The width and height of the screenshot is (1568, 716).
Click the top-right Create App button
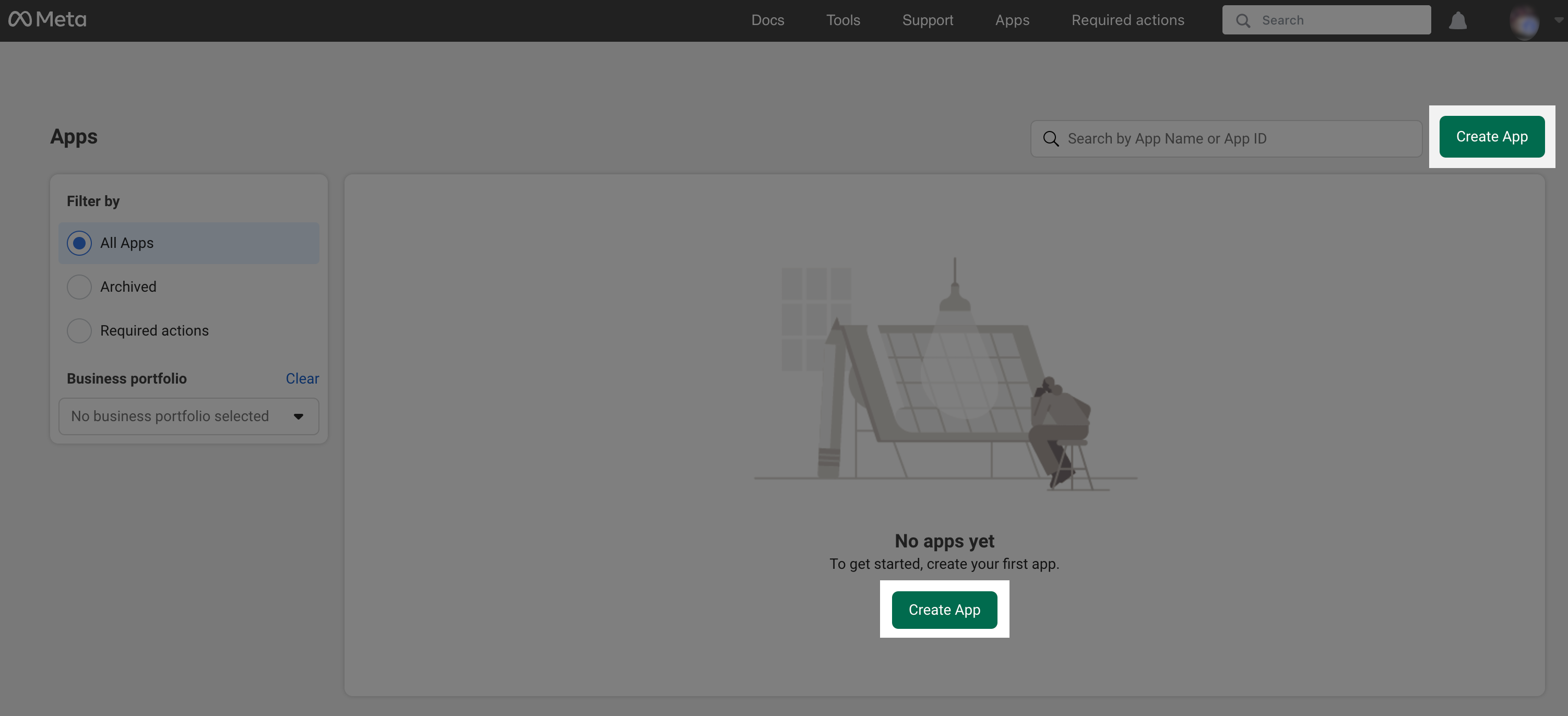pos(1491,137)
